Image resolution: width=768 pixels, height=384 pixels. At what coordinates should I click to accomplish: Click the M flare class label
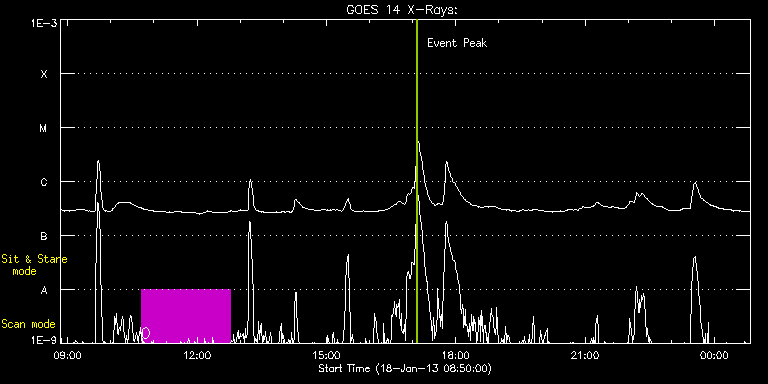pos(44,128)
